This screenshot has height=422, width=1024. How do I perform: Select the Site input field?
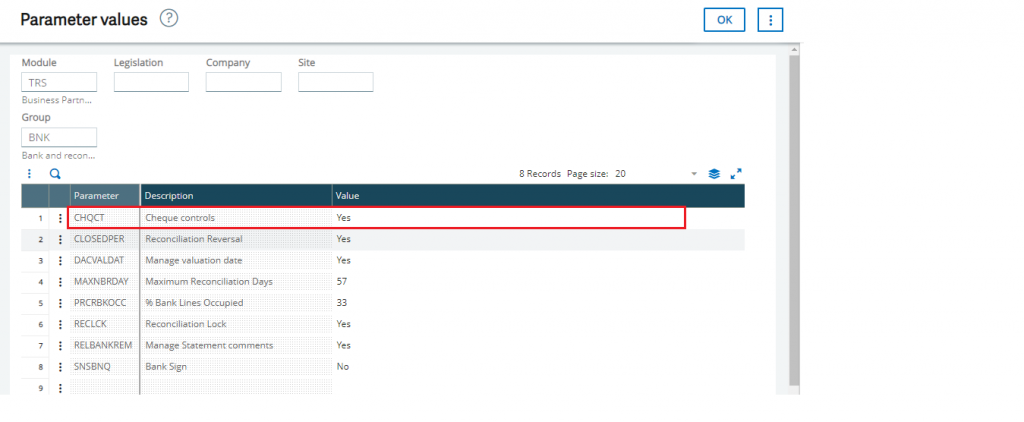tap(335, 82)
